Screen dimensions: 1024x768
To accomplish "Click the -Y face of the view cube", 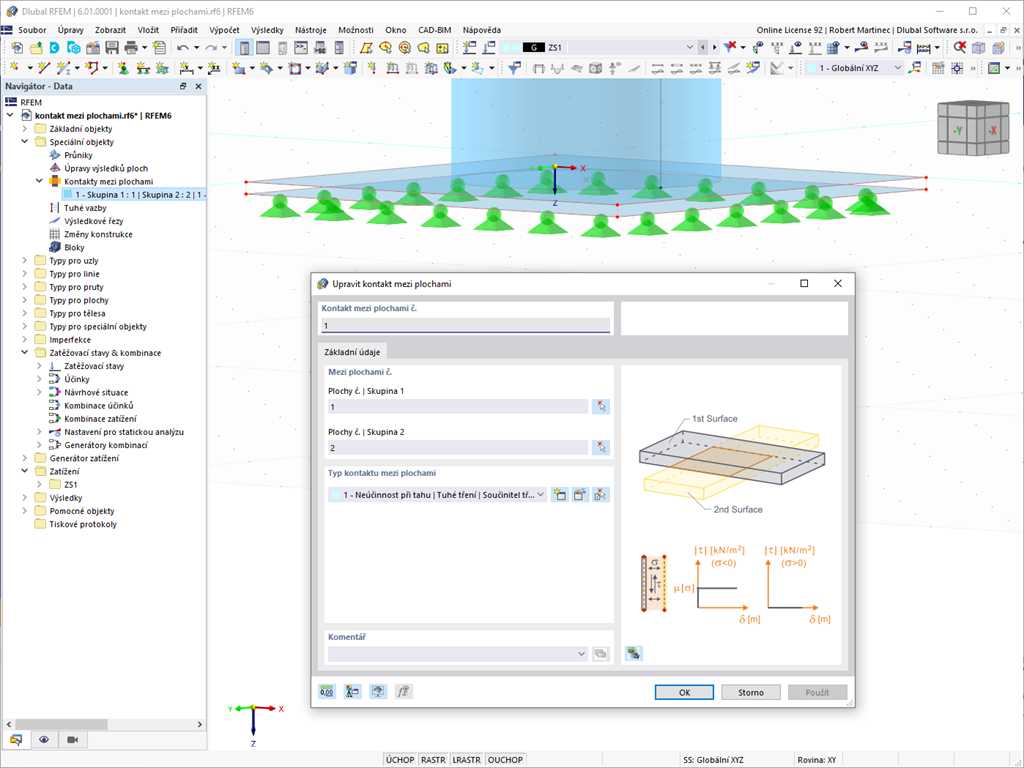I will pyautogui.click(x=957, y=131).
